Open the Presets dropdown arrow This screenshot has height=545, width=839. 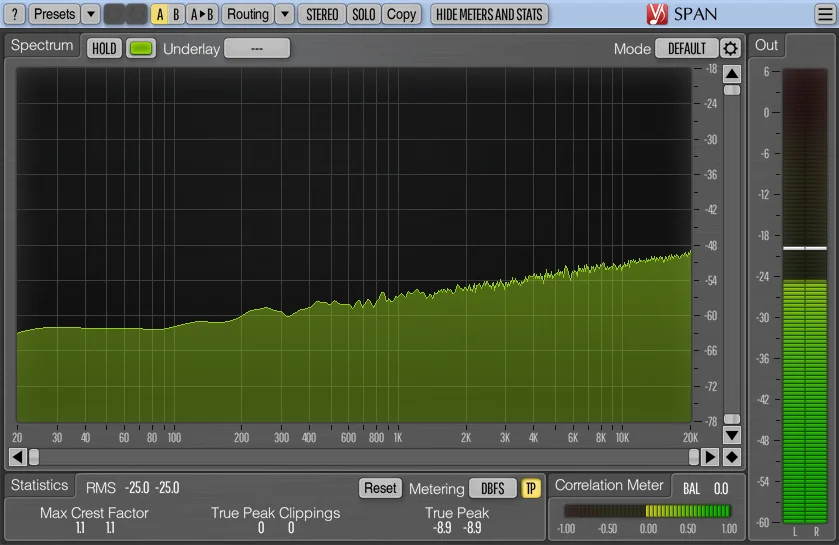[x=90, y=14]
